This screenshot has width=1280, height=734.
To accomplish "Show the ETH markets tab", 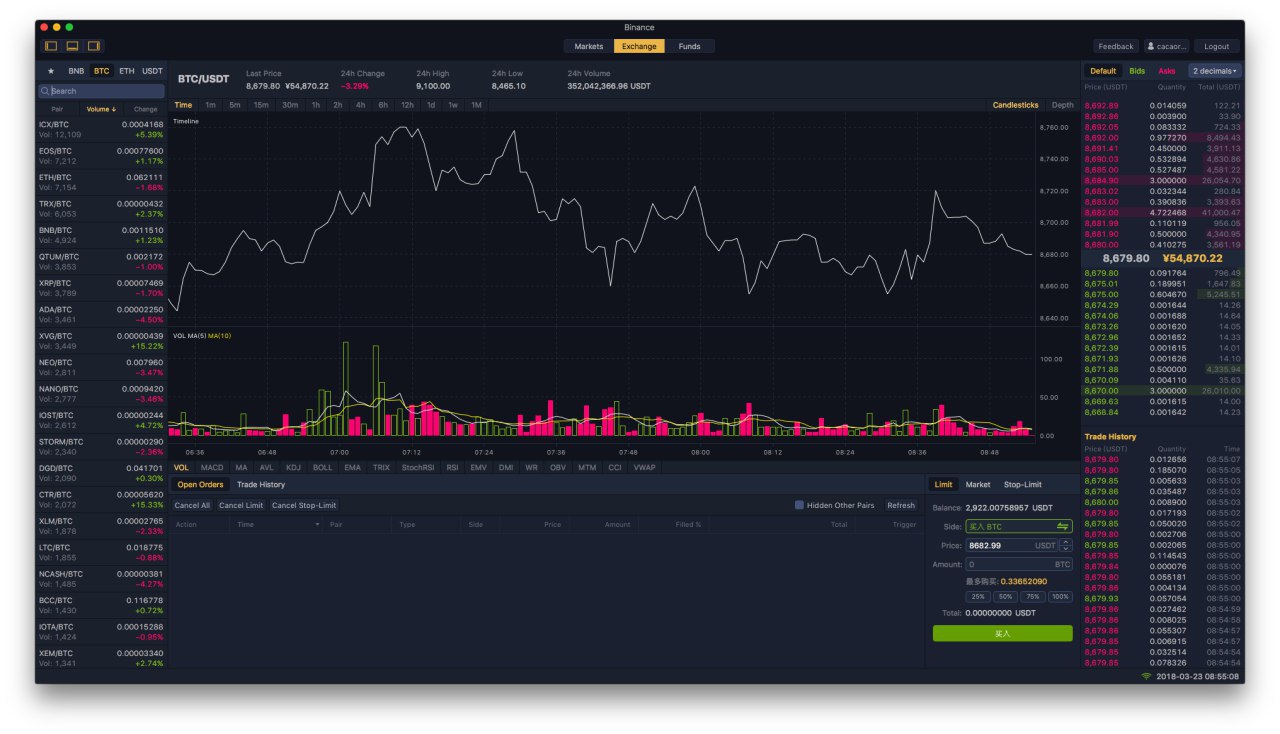I will coord(127,71).
